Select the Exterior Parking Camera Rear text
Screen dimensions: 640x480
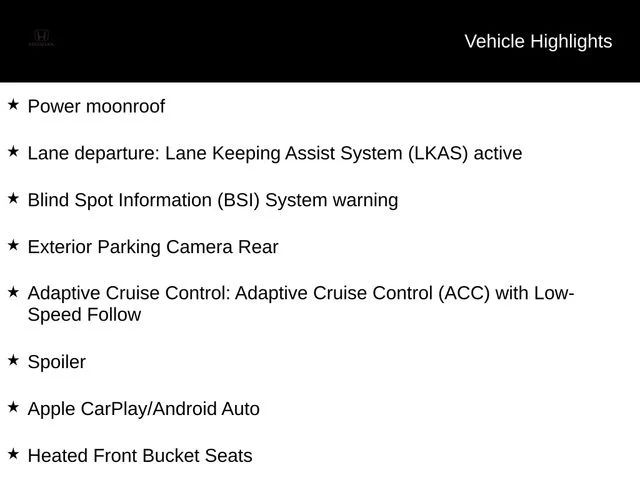click(153, 247)
